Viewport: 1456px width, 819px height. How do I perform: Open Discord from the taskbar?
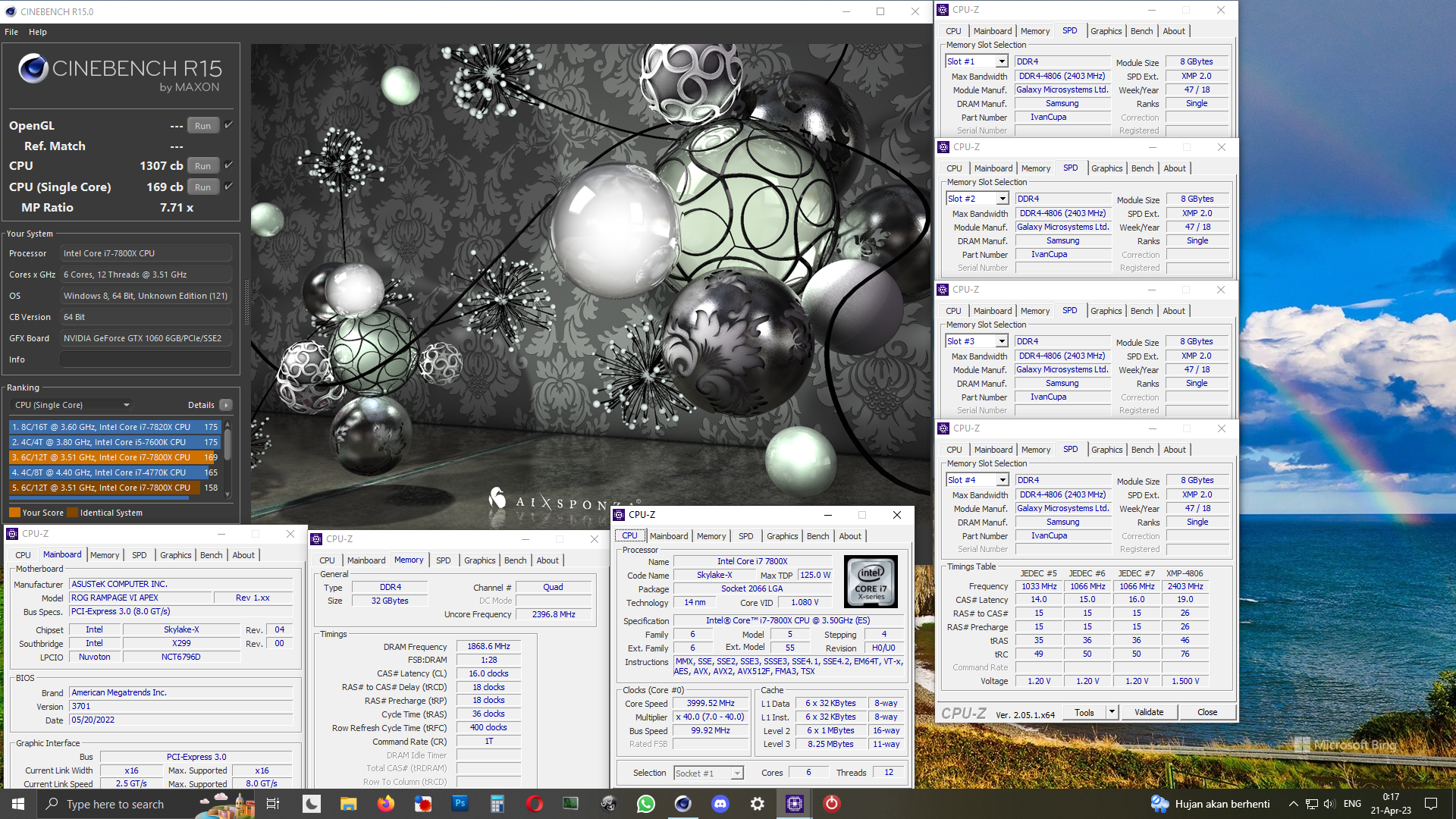pos(720,804)
